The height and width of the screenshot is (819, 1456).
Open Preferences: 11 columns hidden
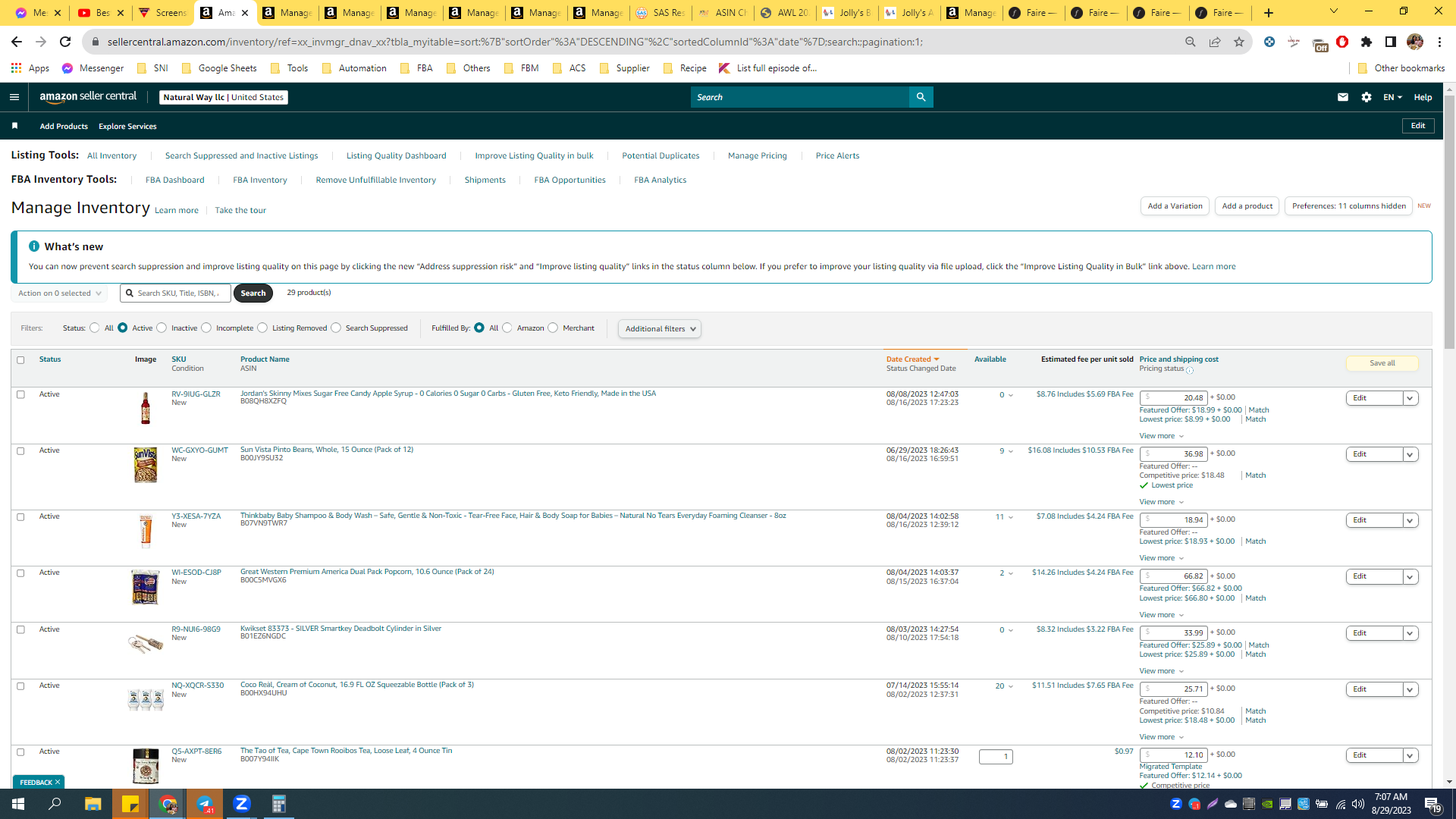(x=1348, y=206)
